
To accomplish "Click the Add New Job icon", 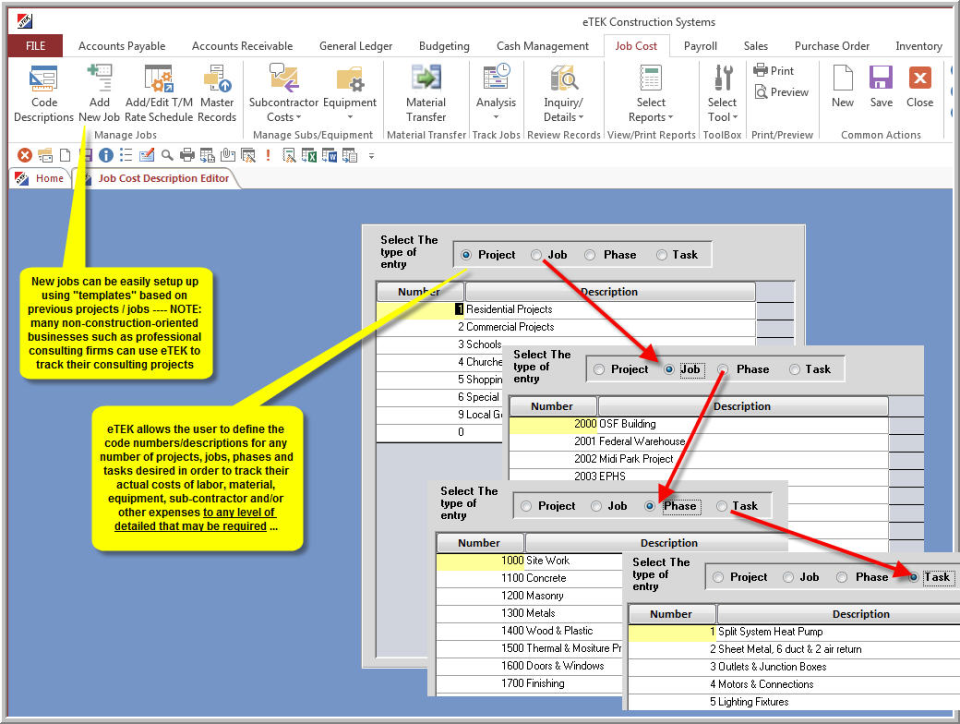I will (x=98, y=90).
